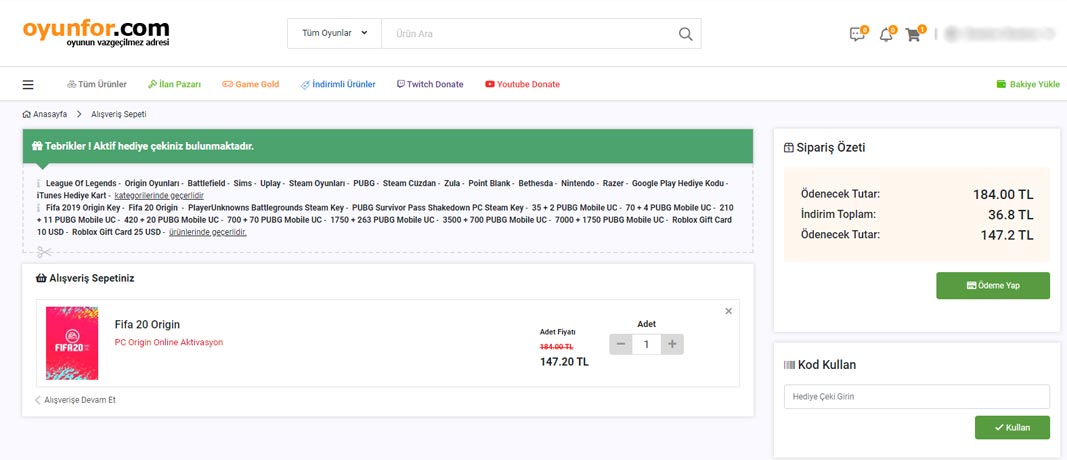Remove Fifa 20 from cart with X
This screenshot has height=460, width=1067.
pos(729,311)
